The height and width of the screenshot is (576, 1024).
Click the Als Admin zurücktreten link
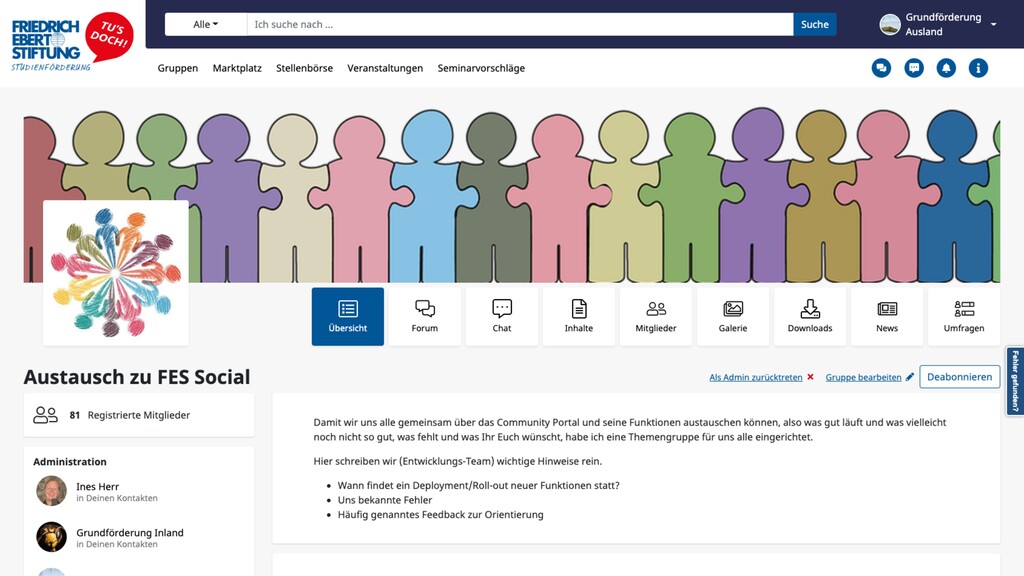click(x=756, y=377)
